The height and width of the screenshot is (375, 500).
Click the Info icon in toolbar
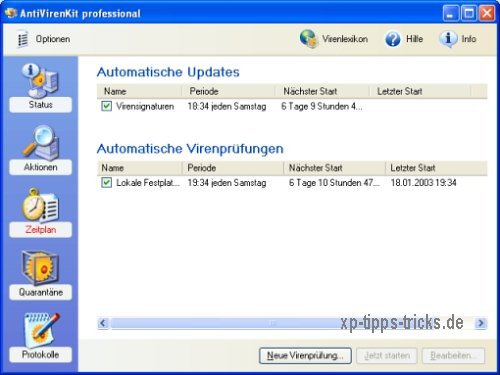point(448,39)
